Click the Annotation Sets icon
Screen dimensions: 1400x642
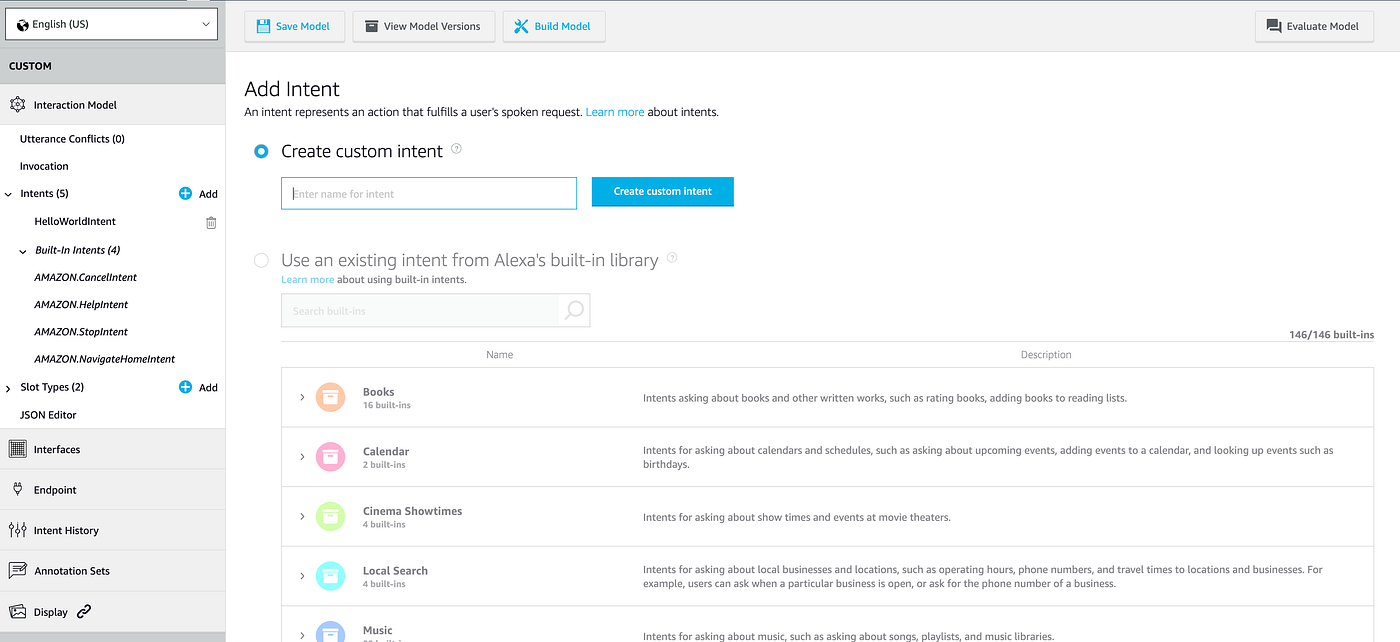[x=17, y=570]
